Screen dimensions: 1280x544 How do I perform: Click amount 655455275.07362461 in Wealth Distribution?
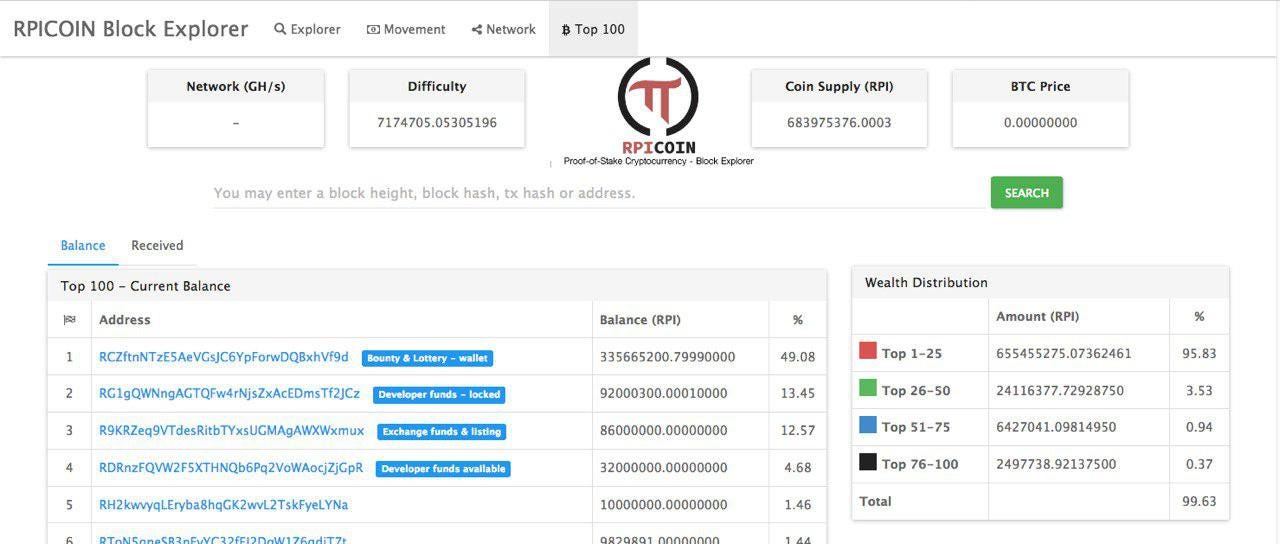point(1064,353)
